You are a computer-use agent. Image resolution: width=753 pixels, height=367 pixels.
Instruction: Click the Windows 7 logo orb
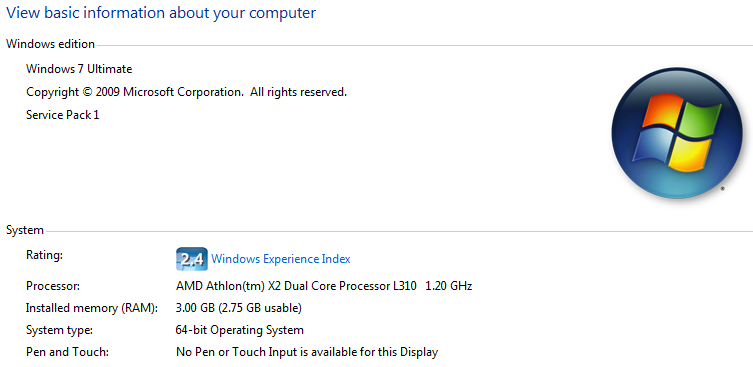[x=676, y=133]
